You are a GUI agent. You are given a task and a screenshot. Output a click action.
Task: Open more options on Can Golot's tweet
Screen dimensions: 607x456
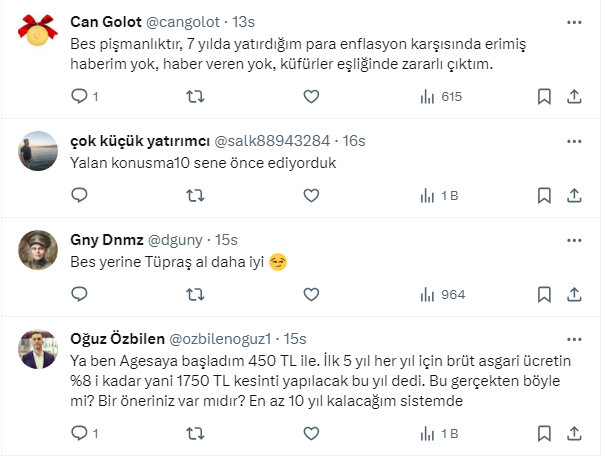tap(575, 21)
